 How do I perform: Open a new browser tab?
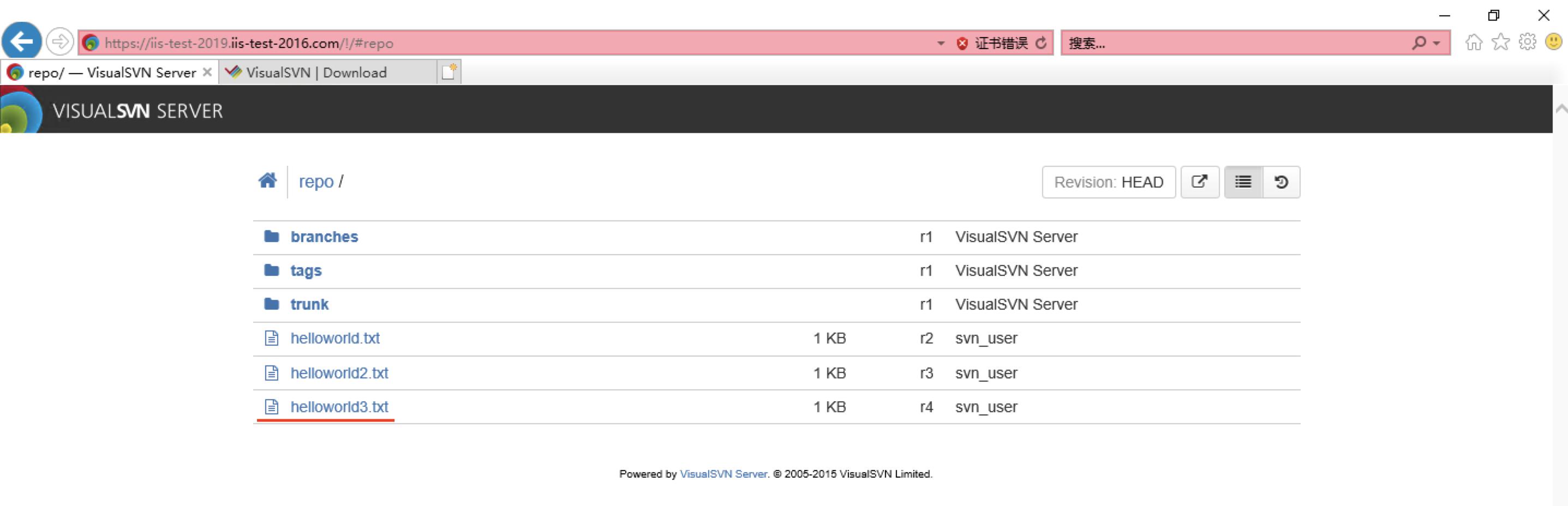pos(449,72)
